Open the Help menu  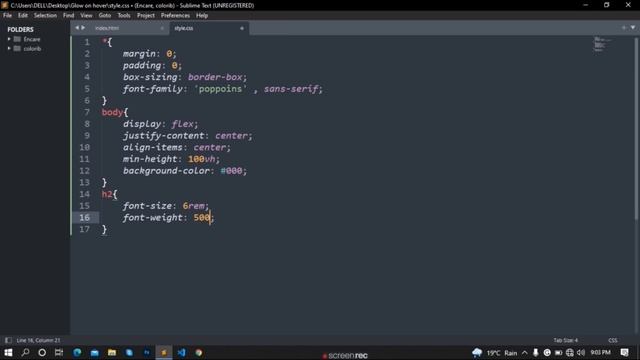coord(202,16)
